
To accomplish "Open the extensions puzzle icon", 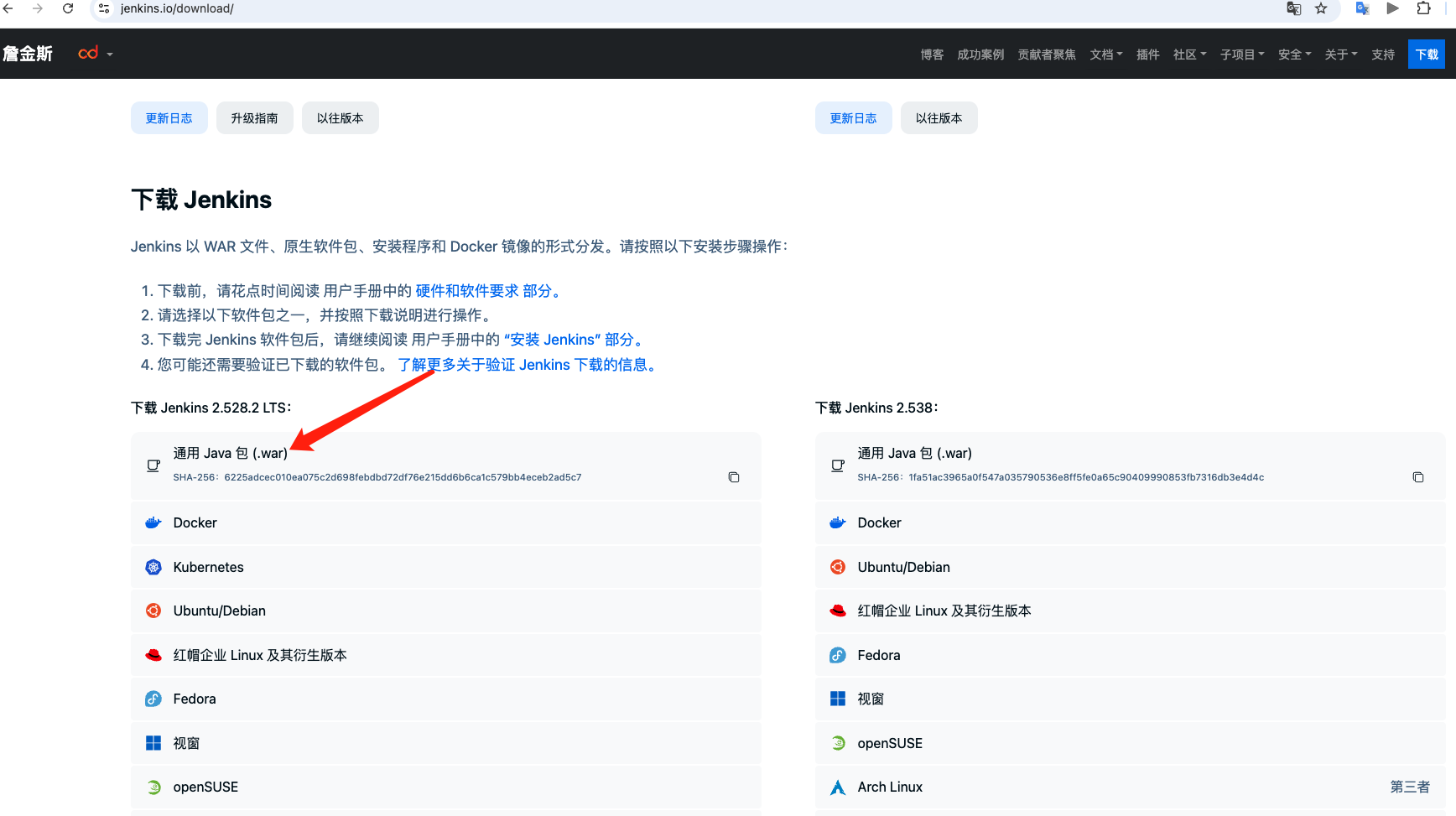I will (1423, 8).
